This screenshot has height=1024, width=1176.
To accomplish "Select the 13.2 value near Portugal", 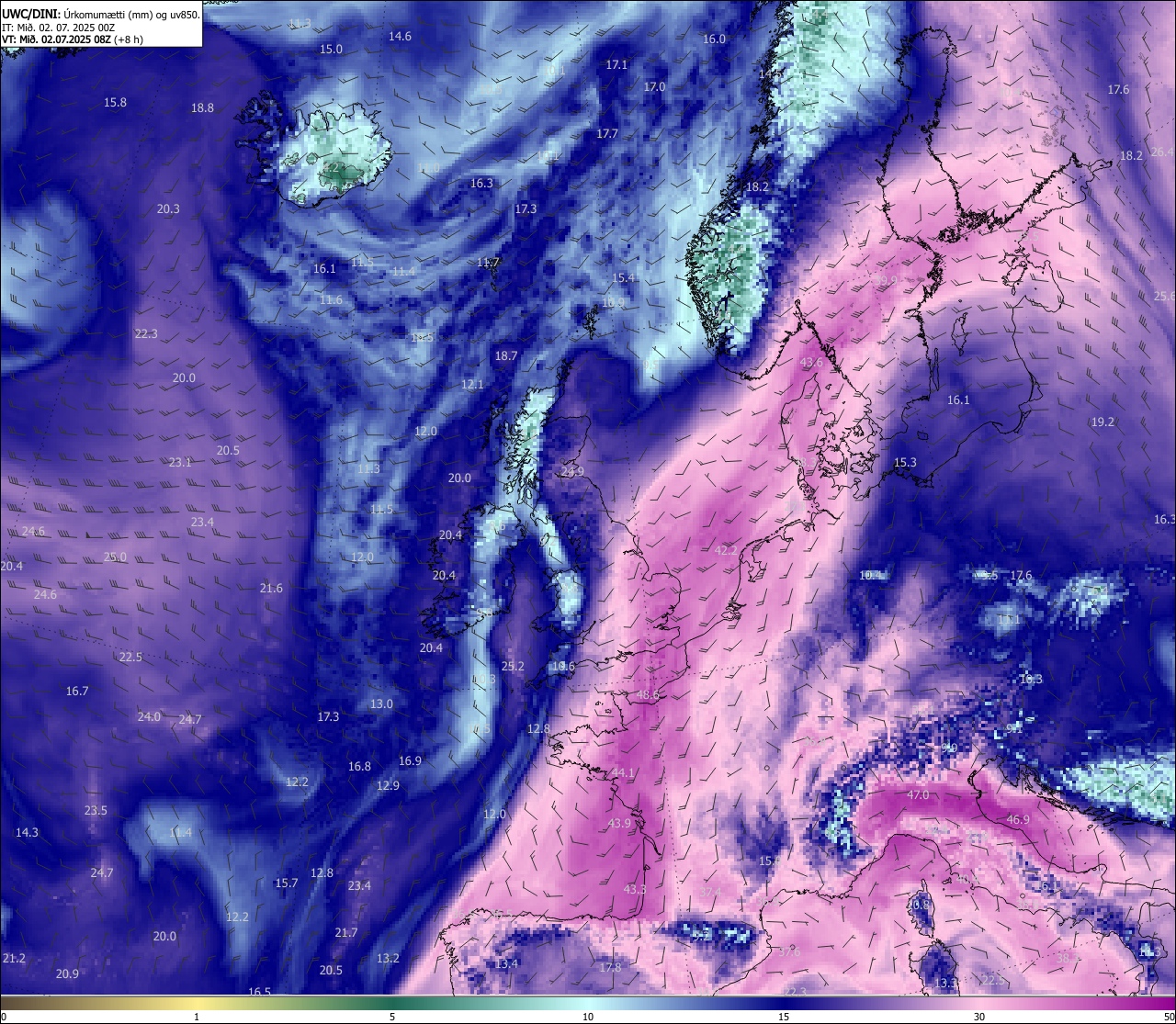I will (388, 959).
